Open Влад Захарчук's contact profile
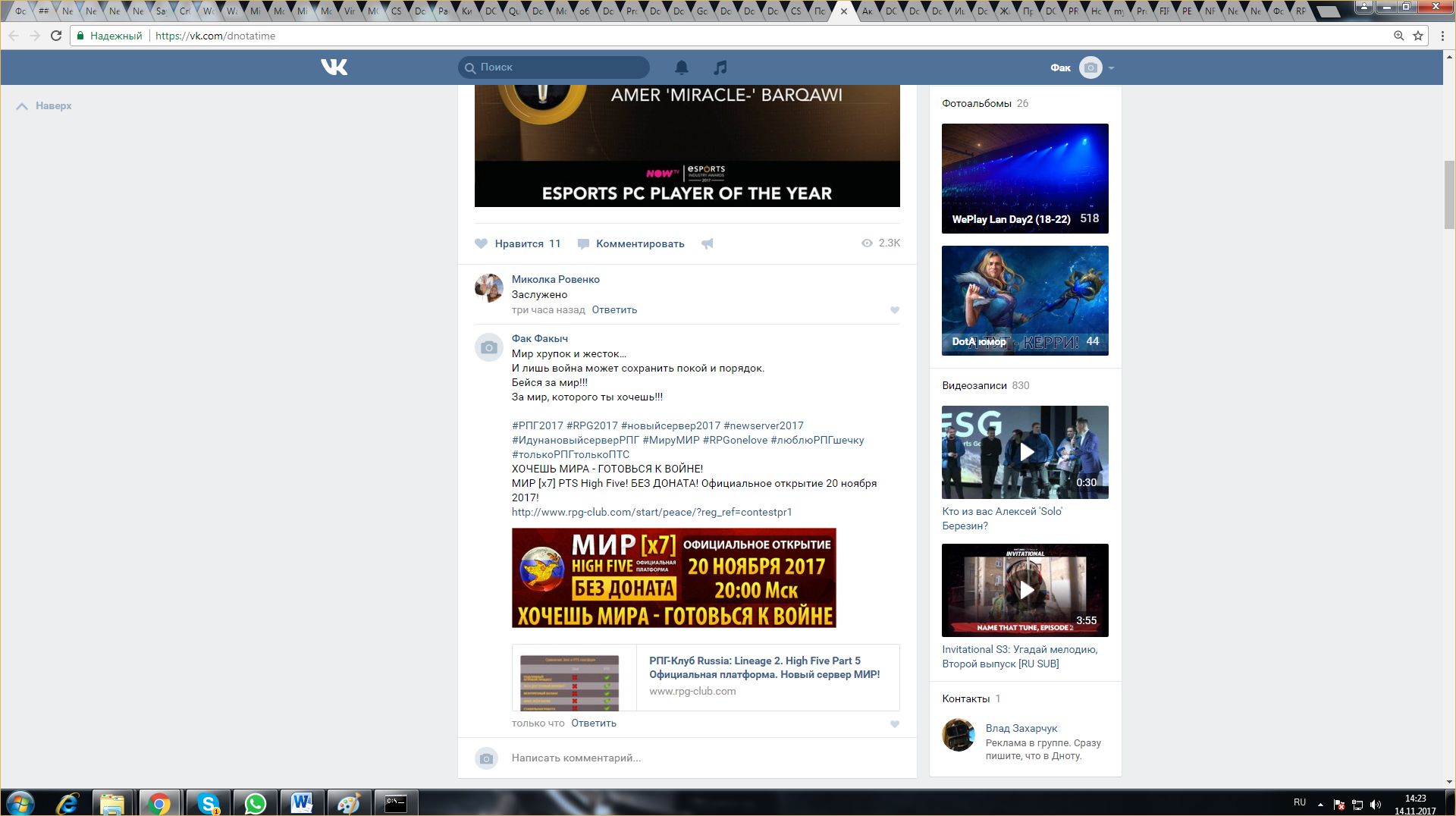The image size is (1456, 816). pyautogui.click(x=1021, y=728)
